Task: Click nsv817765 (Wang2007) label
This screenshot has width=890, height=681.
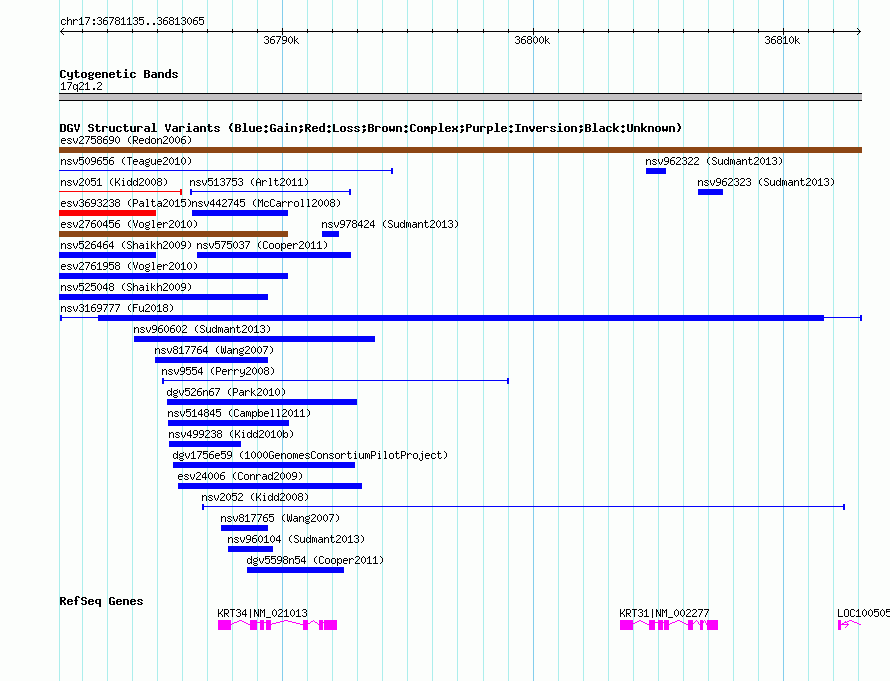Action: point(280,518)
